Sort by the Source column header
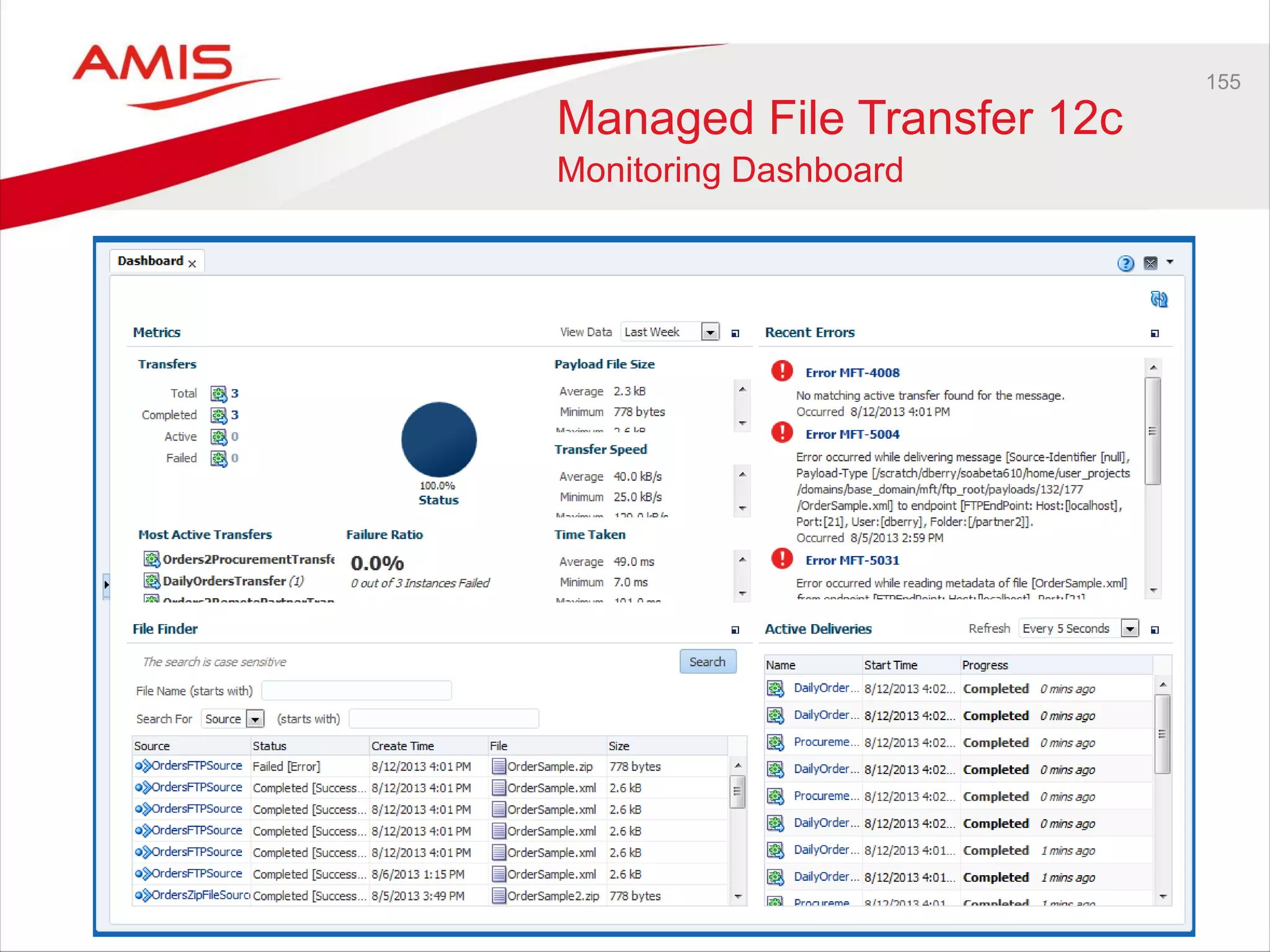This screenshot has width=1270, height=952. coord(191,746)
